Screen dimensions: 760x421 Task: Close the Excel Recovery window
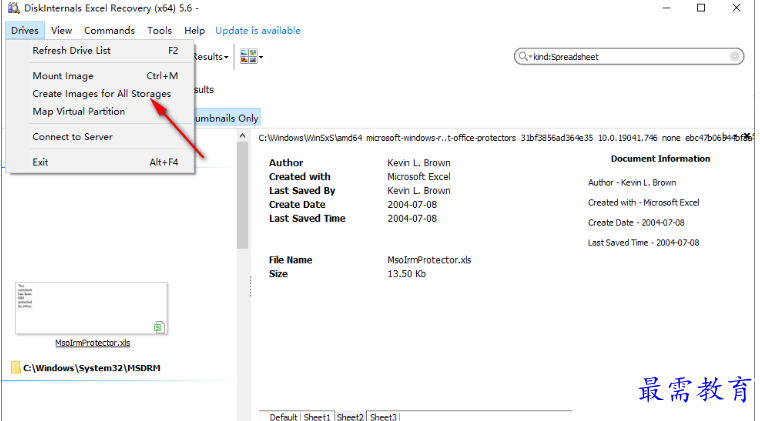[736, 8]
